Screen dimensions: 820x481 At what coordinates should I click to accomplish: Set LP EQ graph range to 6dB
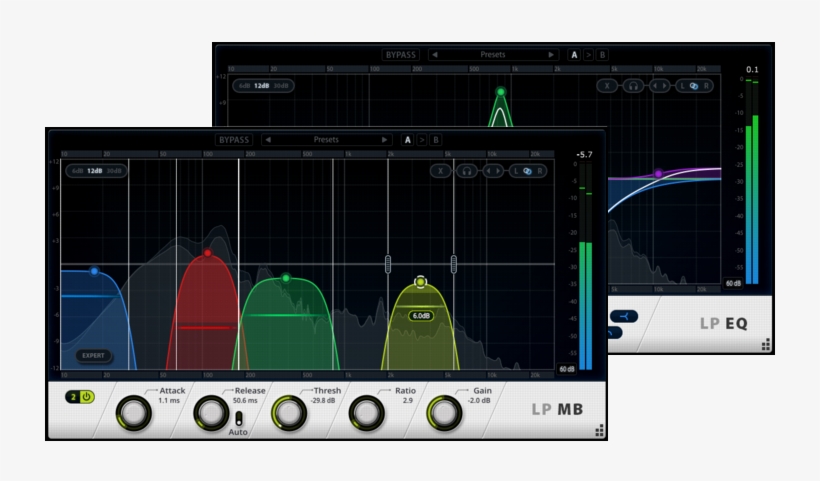(x=244, y=86)
